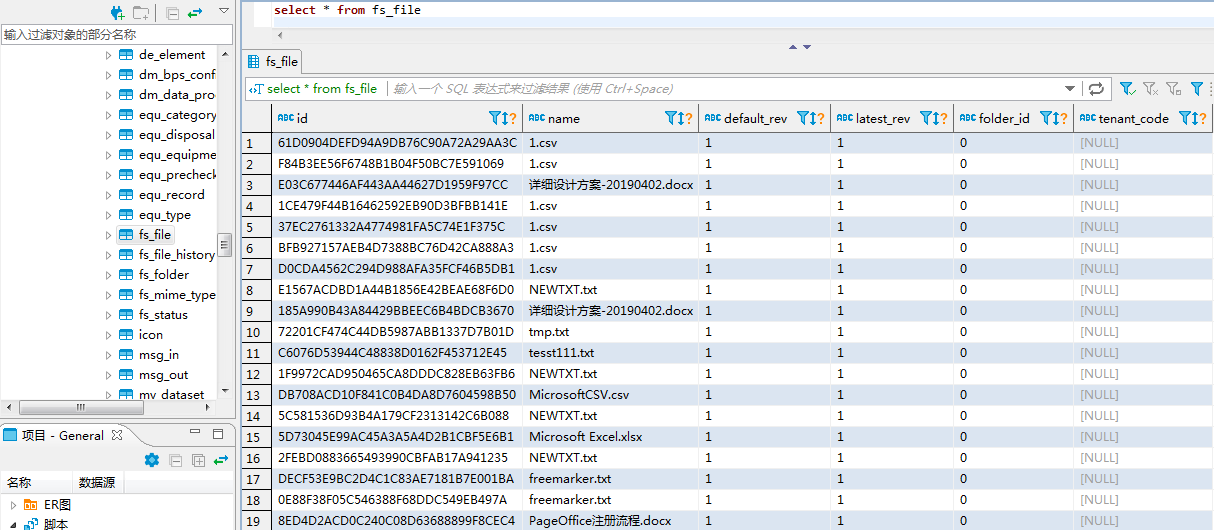
Task: Click the SQL filter expression input field
Action: pyautogui.click(x=725, y=89)
